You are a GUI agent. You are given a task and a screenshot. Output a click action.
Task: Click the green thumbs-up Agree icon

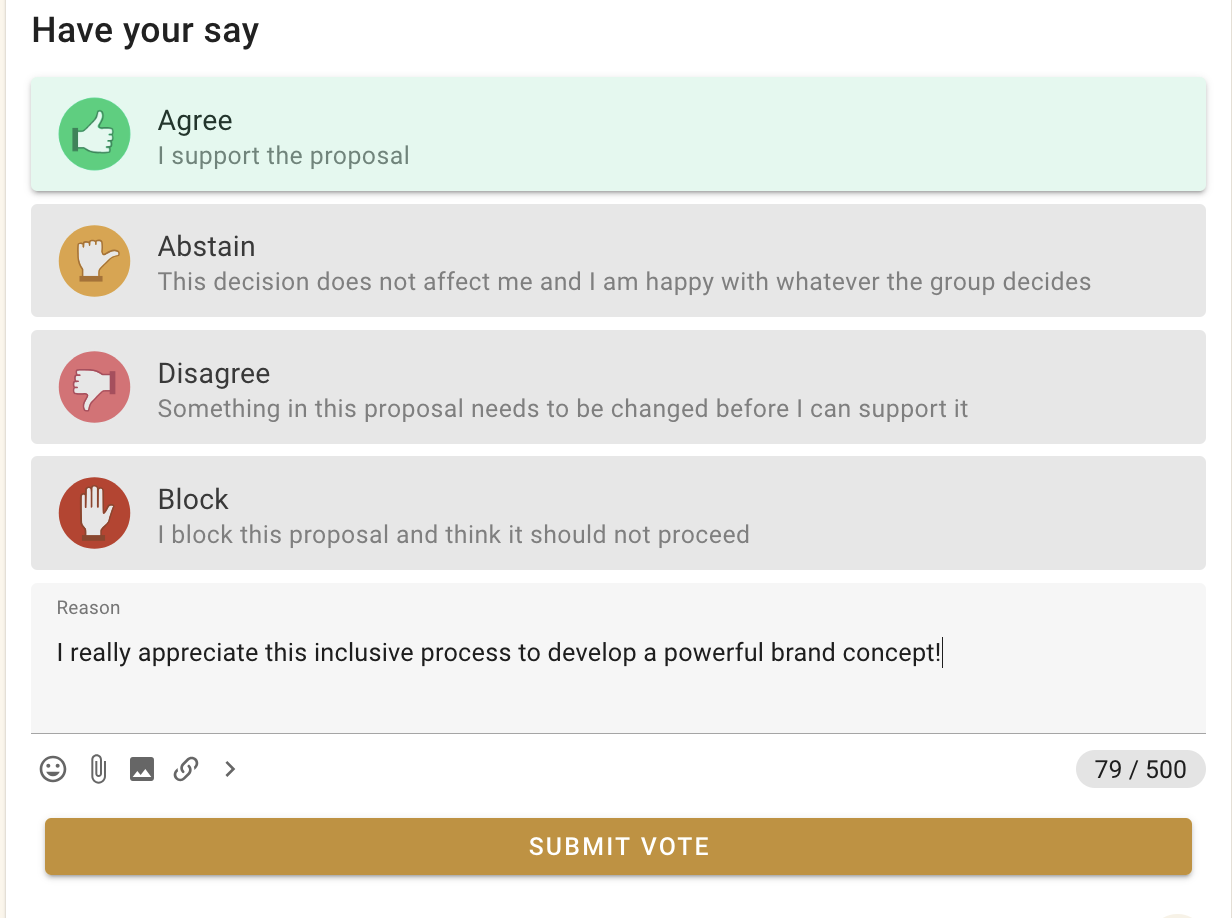[95, 134]
